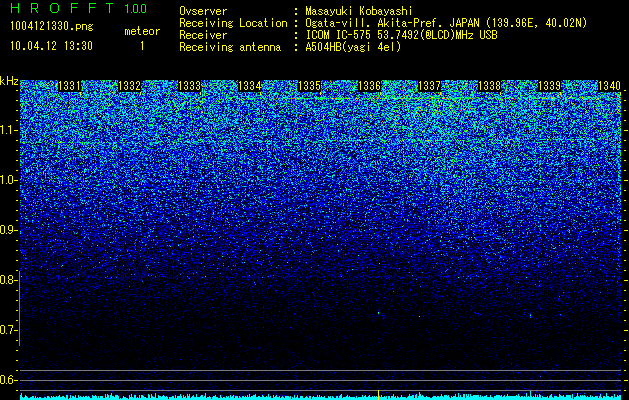Click the 1340 time marker
This screenshot has width=629, height=400.
point(609,86)
